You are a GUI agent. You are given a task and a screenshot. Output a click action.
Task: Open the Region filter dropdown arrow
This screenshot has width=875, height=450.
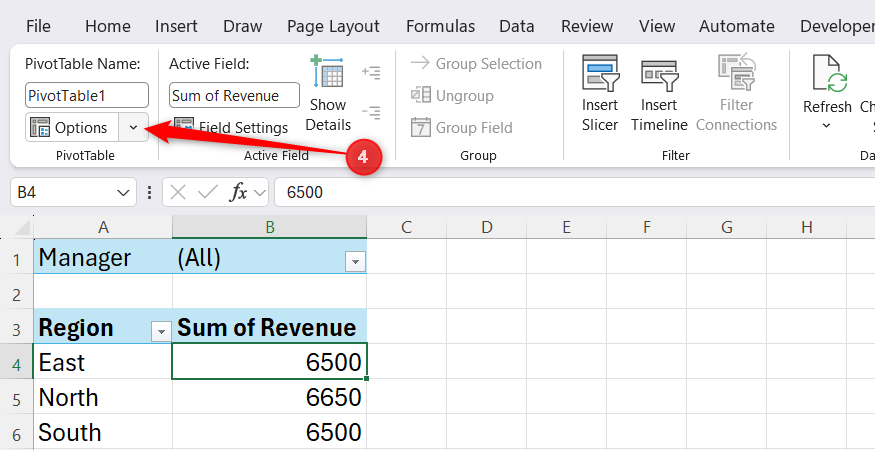click(x=161, y=332)
